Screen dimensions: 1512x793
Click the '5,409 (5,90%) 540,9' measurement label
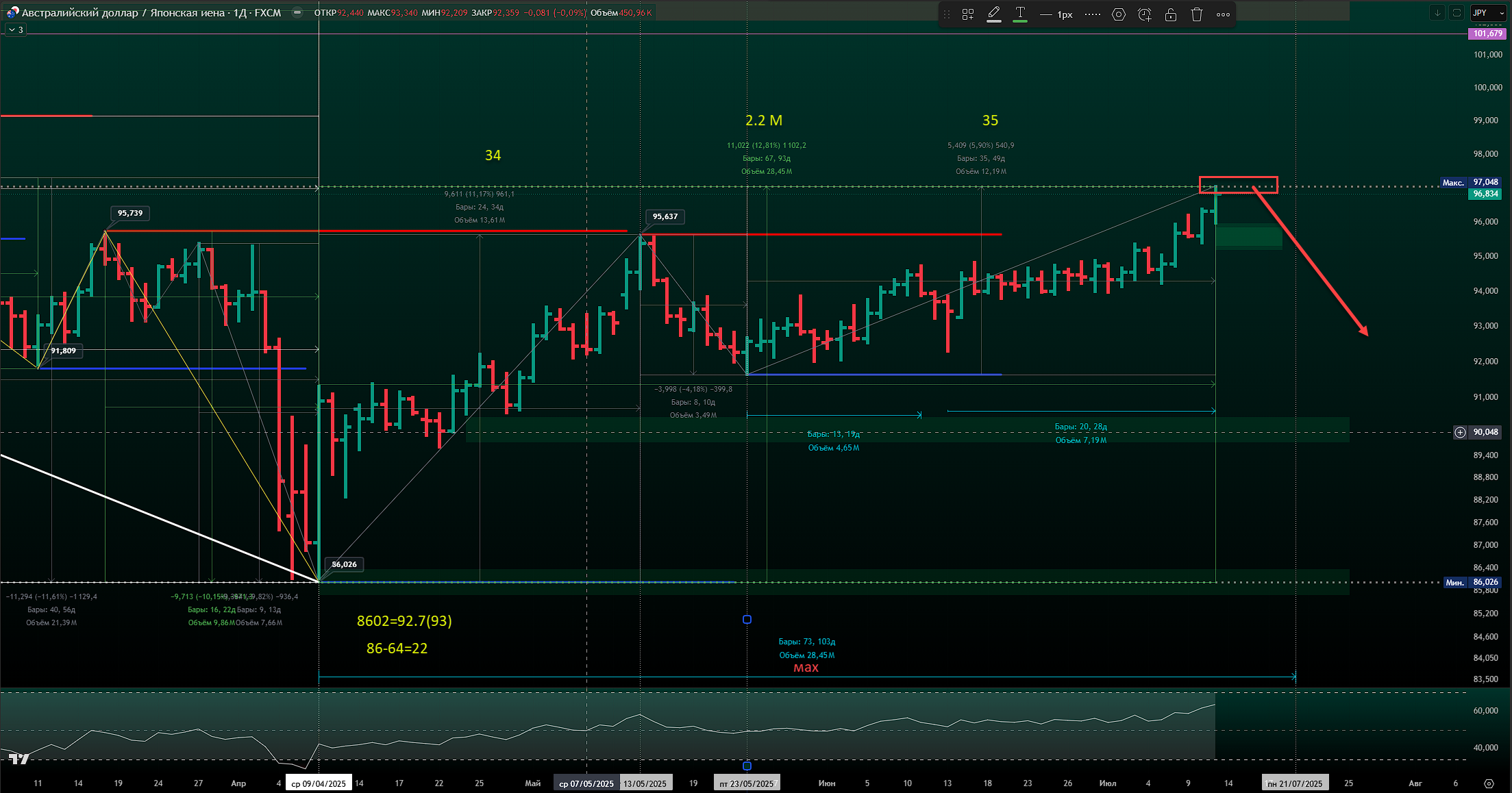coord(981,145)
